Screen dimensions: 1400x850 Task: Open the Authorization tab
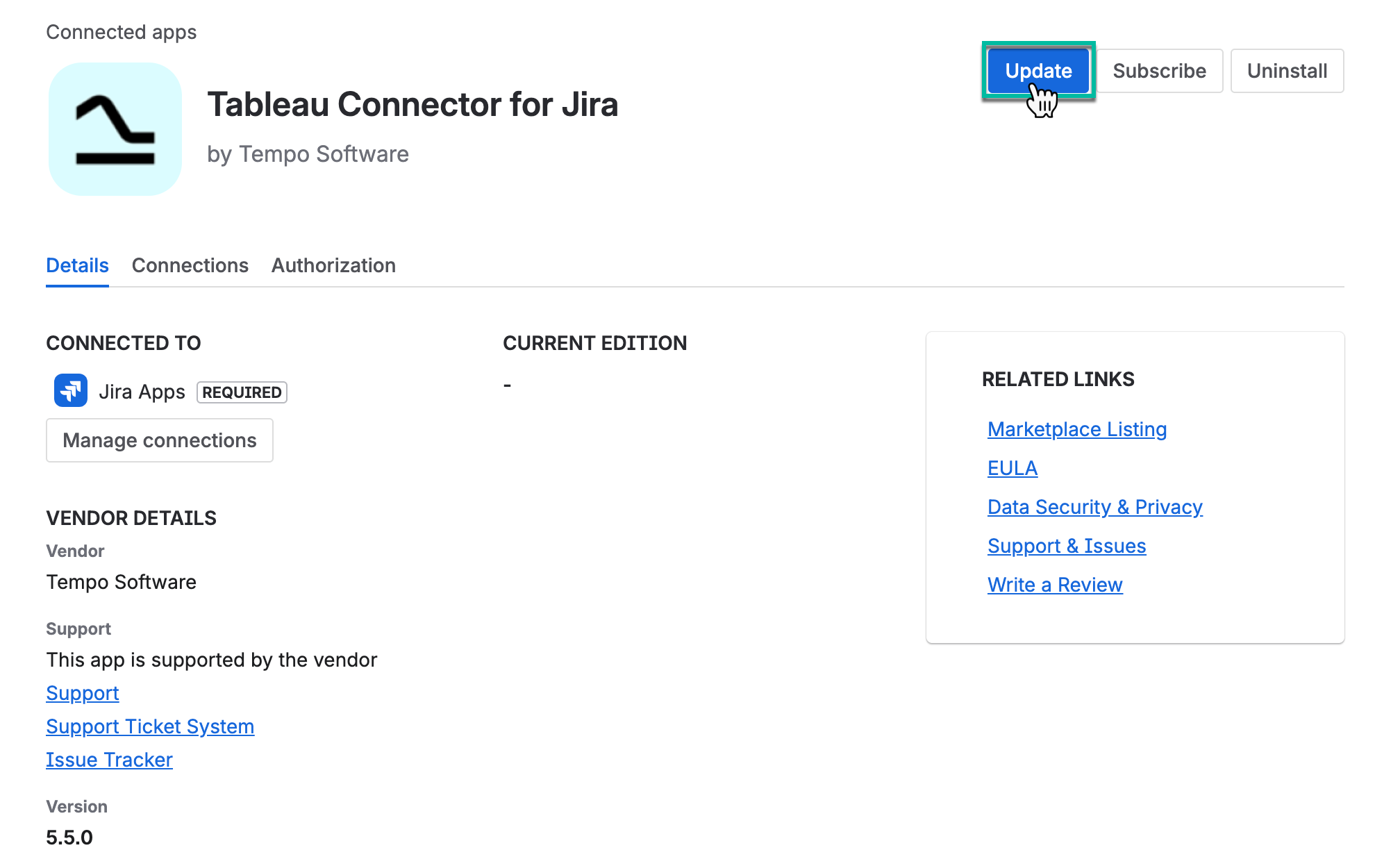[x=333, y=265]
